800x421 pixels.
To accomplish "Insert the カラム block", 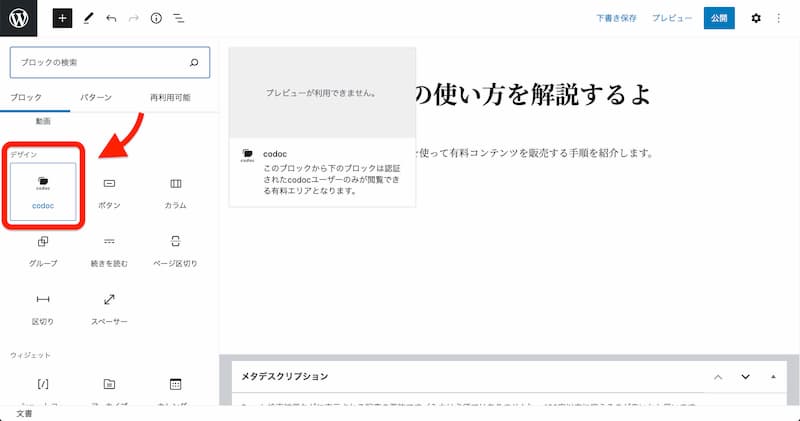I will click(176, 192).
